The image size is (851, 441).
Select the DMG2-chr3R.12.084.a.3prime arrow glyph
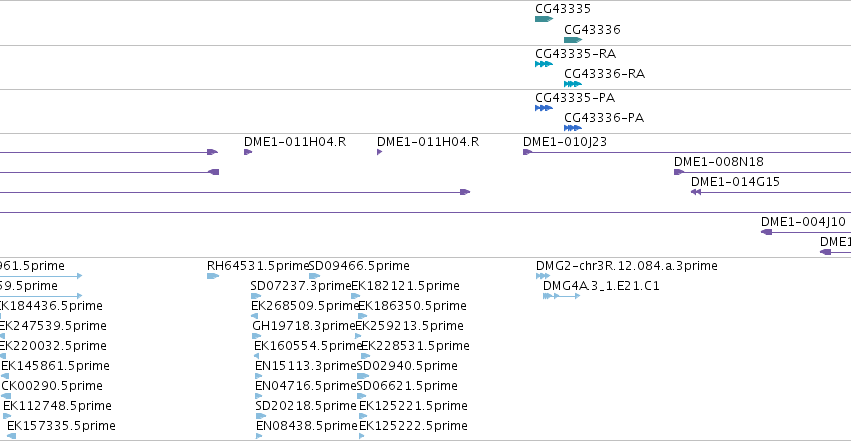click(x=543, y=276)
